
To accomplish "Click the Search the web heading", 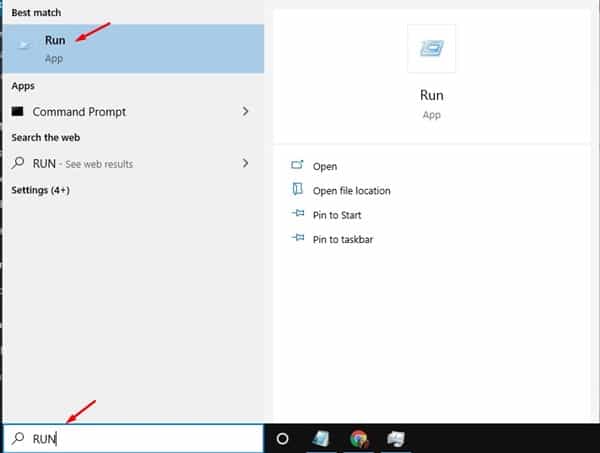I will tap(46, 137).
